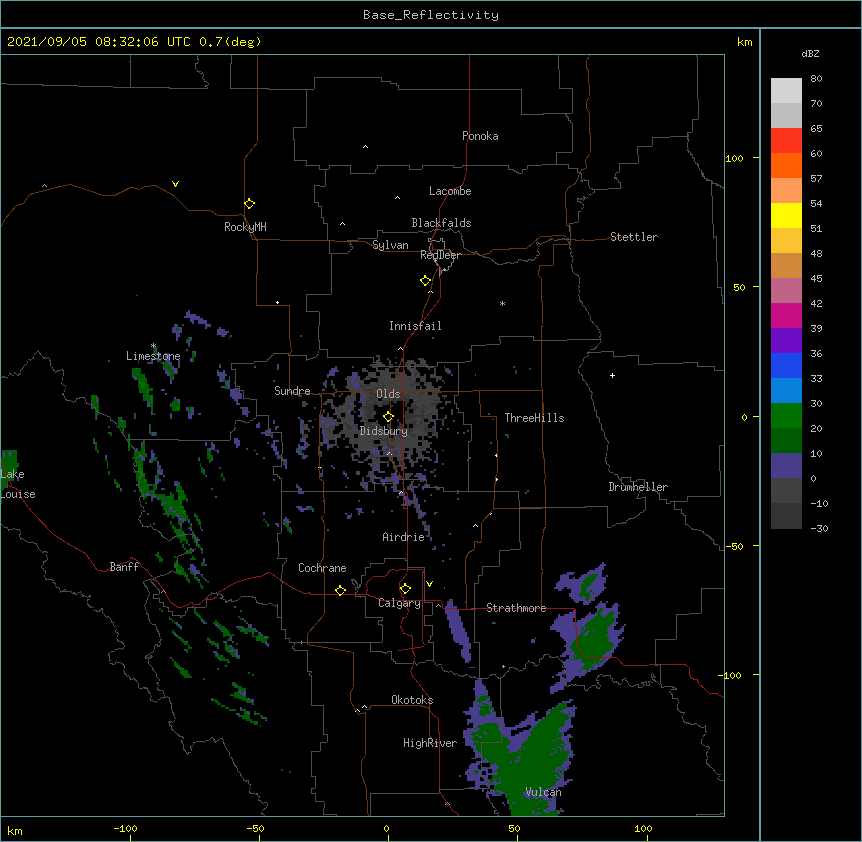Click the Blackfalds city label
This screenshot has height=842, width=862.
[441, 223]
